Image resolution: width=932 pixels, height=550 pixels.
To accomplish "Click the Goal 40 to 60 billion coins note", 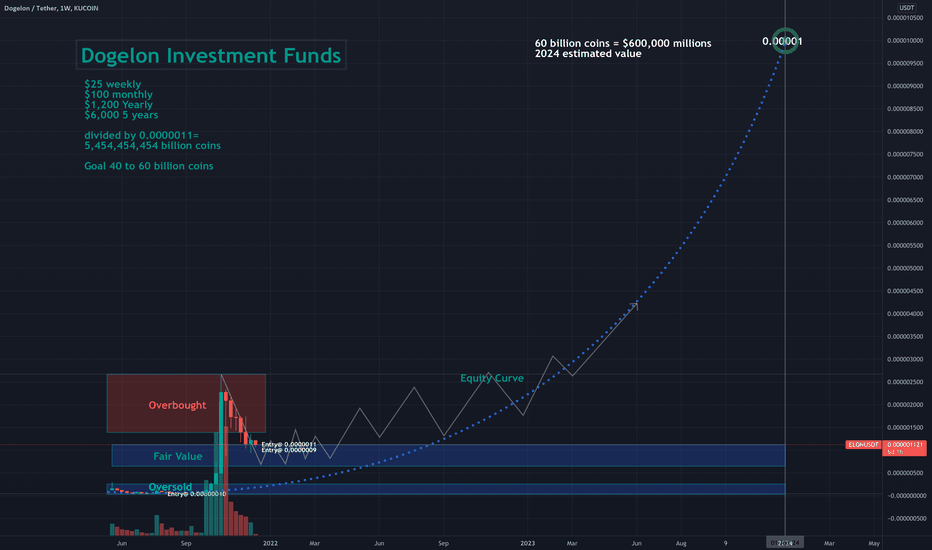I will click(149, 166).
